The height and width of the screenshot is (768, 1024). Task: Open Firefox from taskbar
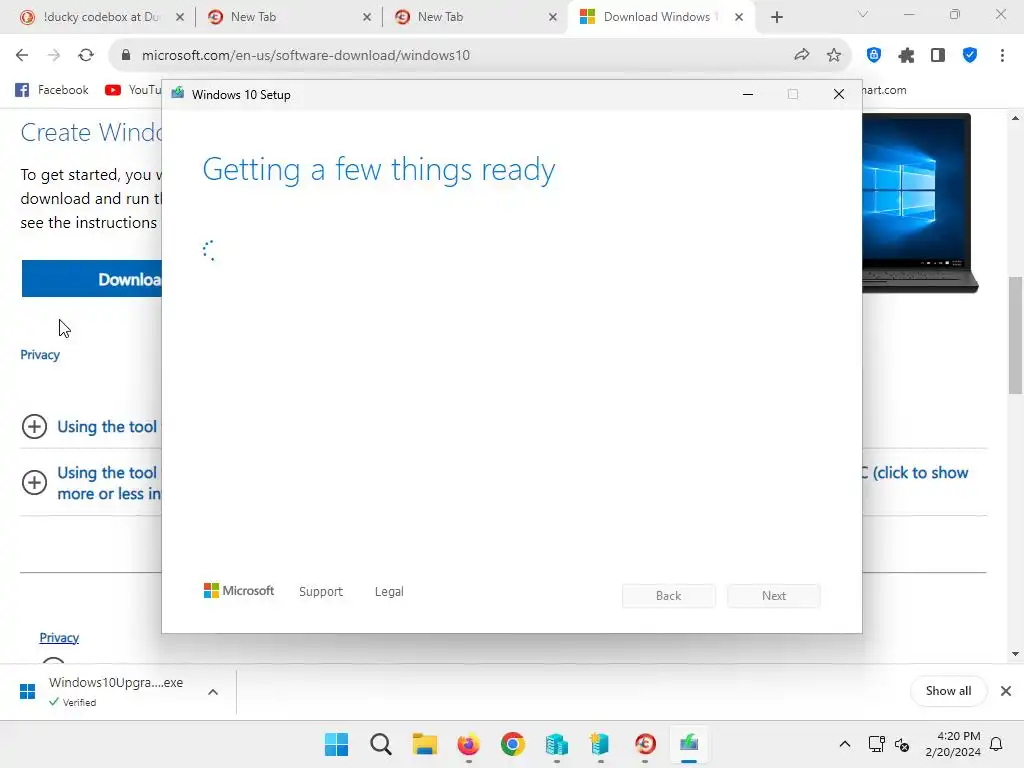(x=468, y=744)
